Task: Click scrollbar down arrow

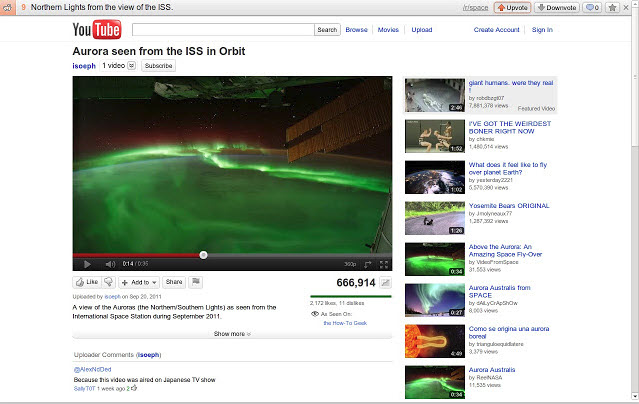Action: click(x=635, y=396)
